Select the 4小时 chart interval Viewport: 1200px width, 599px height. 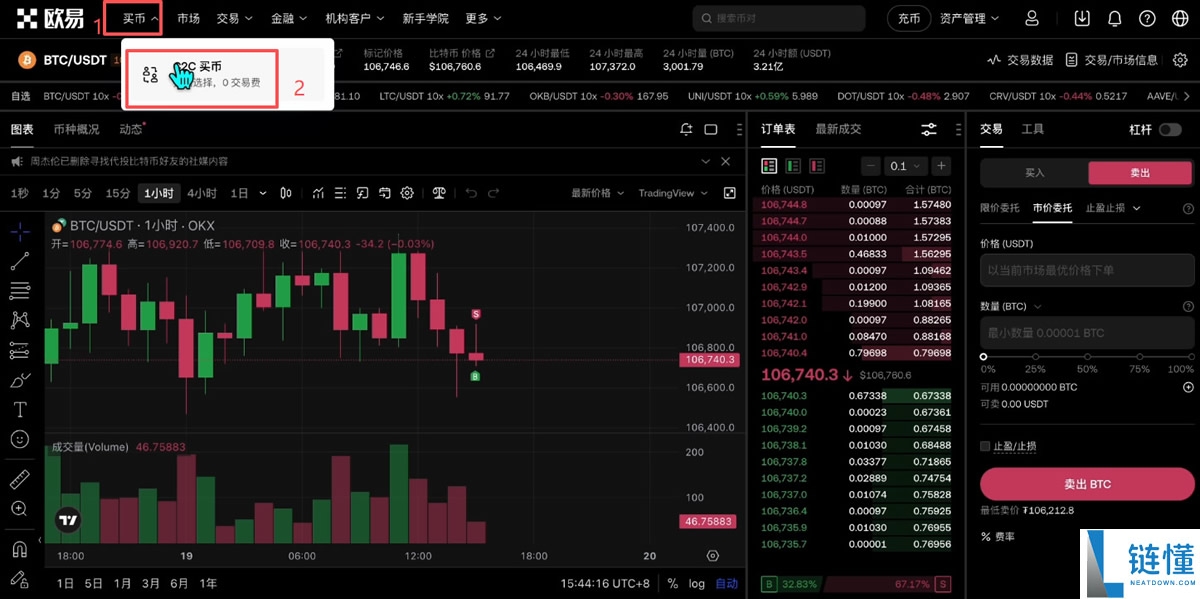[x=202, y=193]
